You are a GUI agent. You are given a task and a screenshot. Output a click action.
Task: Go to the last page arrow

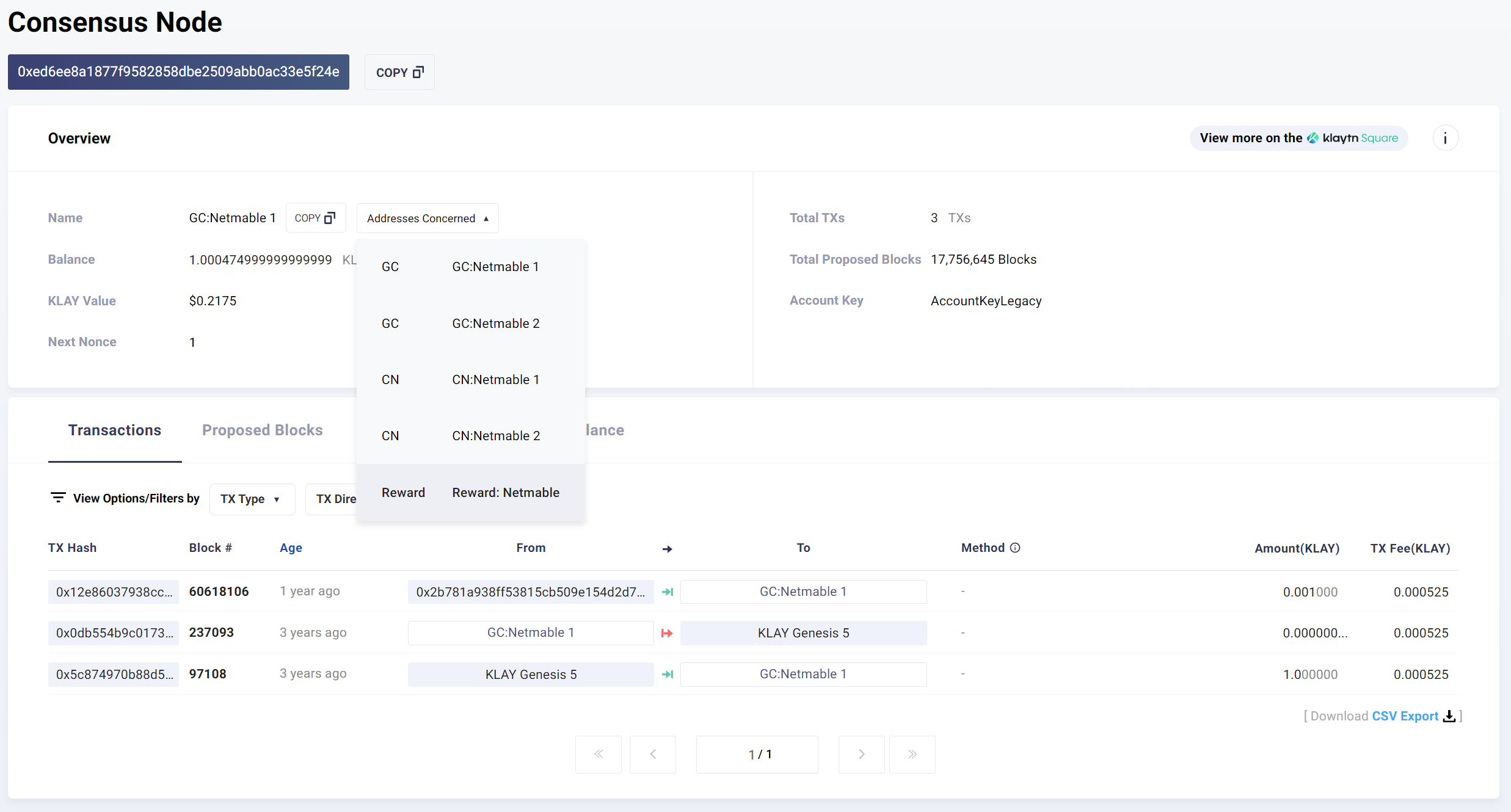pyautogui.click(x=912, y=754)
